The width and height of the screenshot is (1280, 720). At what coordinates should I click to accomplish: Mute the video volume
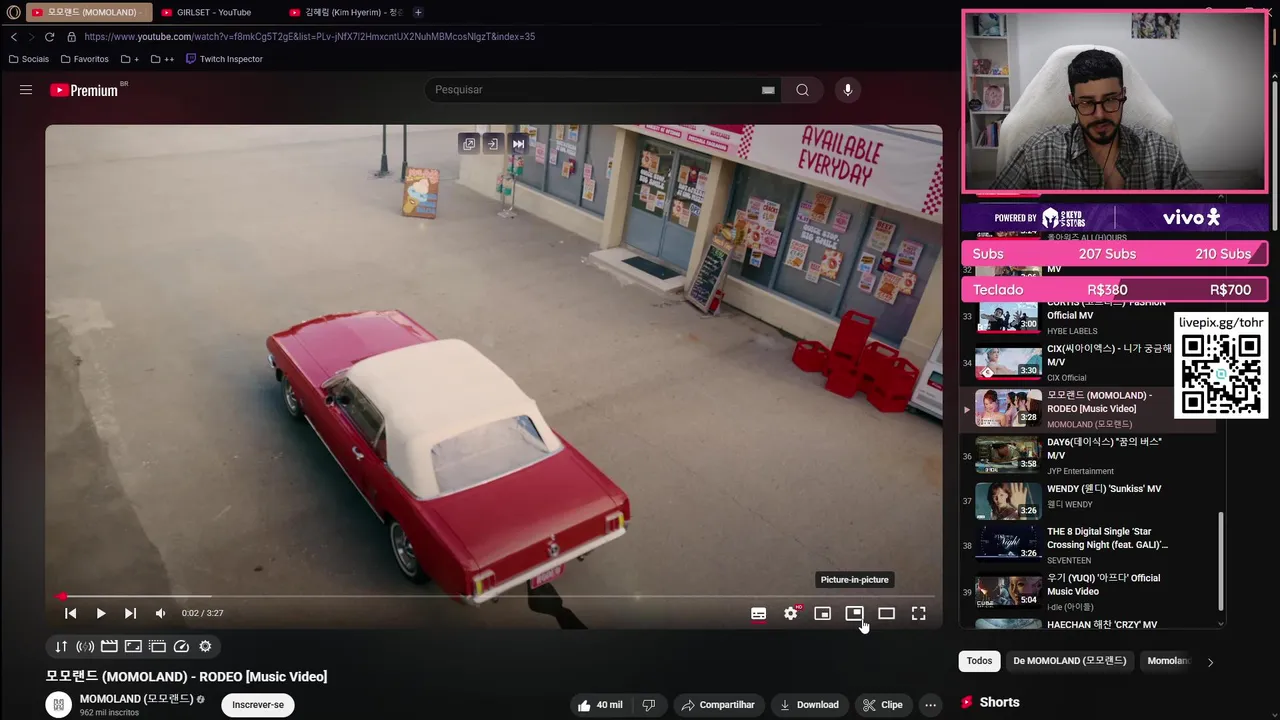160,613
